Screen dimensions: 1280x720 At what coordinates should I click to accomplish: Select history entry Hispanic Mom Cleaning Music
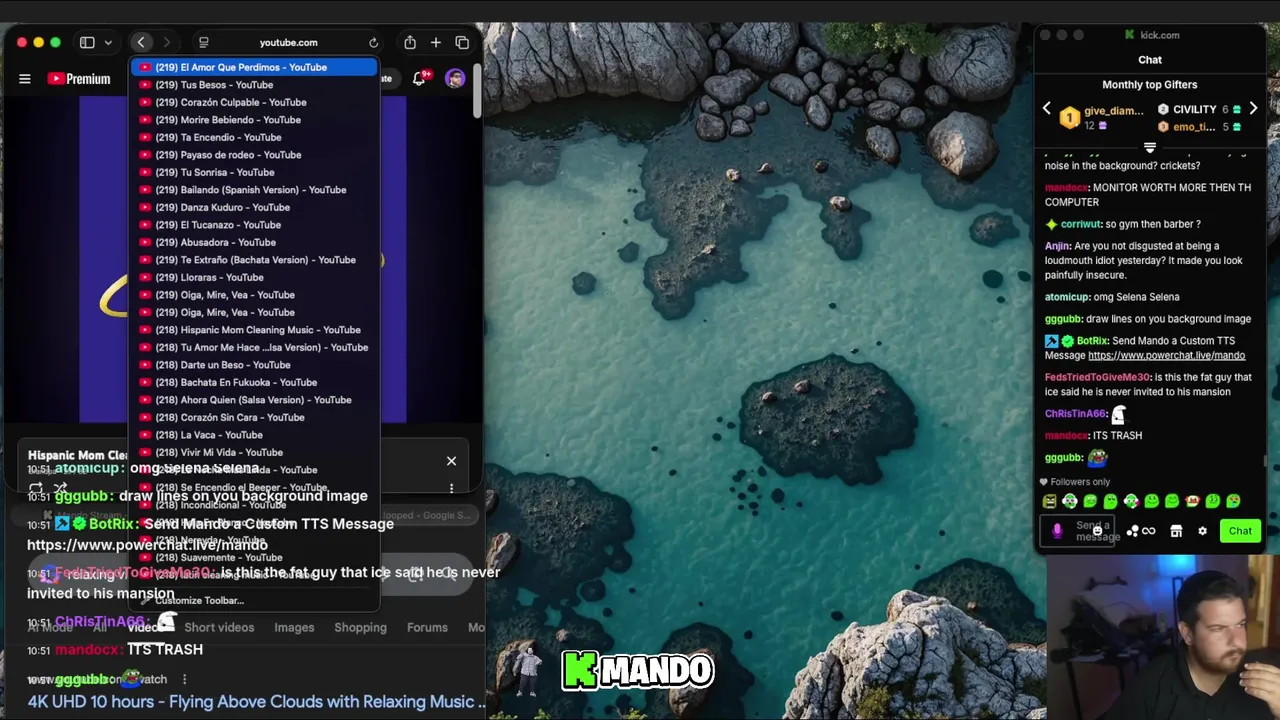pyautogui.click(x=254, y=330)
